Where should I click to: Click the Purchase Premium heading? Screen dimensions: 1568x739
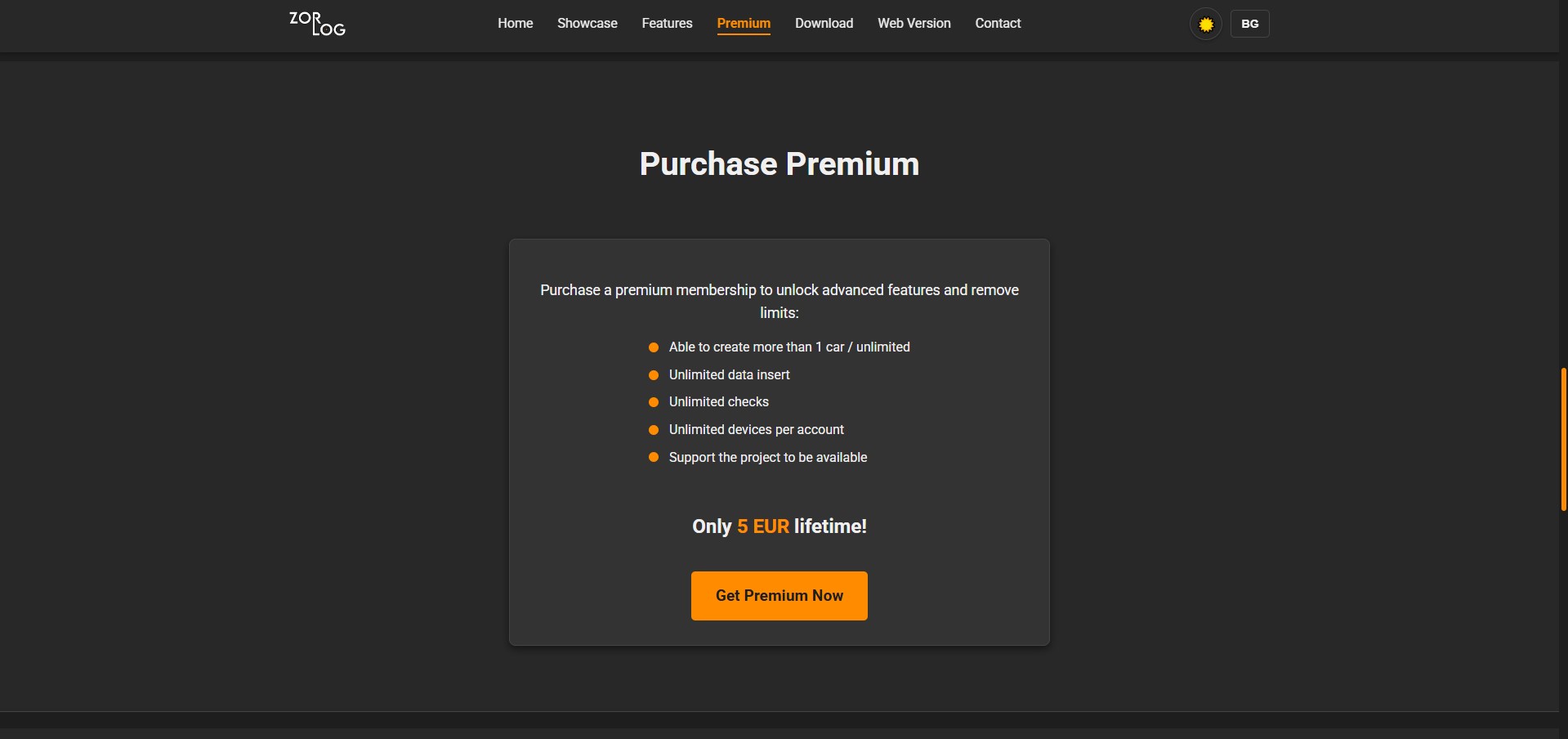pos(779,163)
